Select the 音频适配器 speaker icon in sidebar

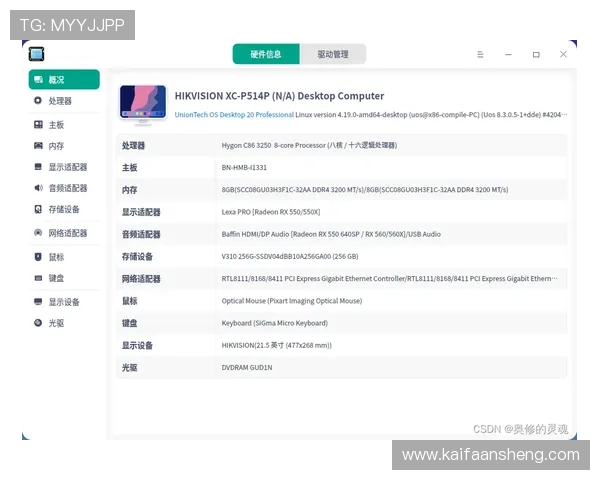coord(38,188)
